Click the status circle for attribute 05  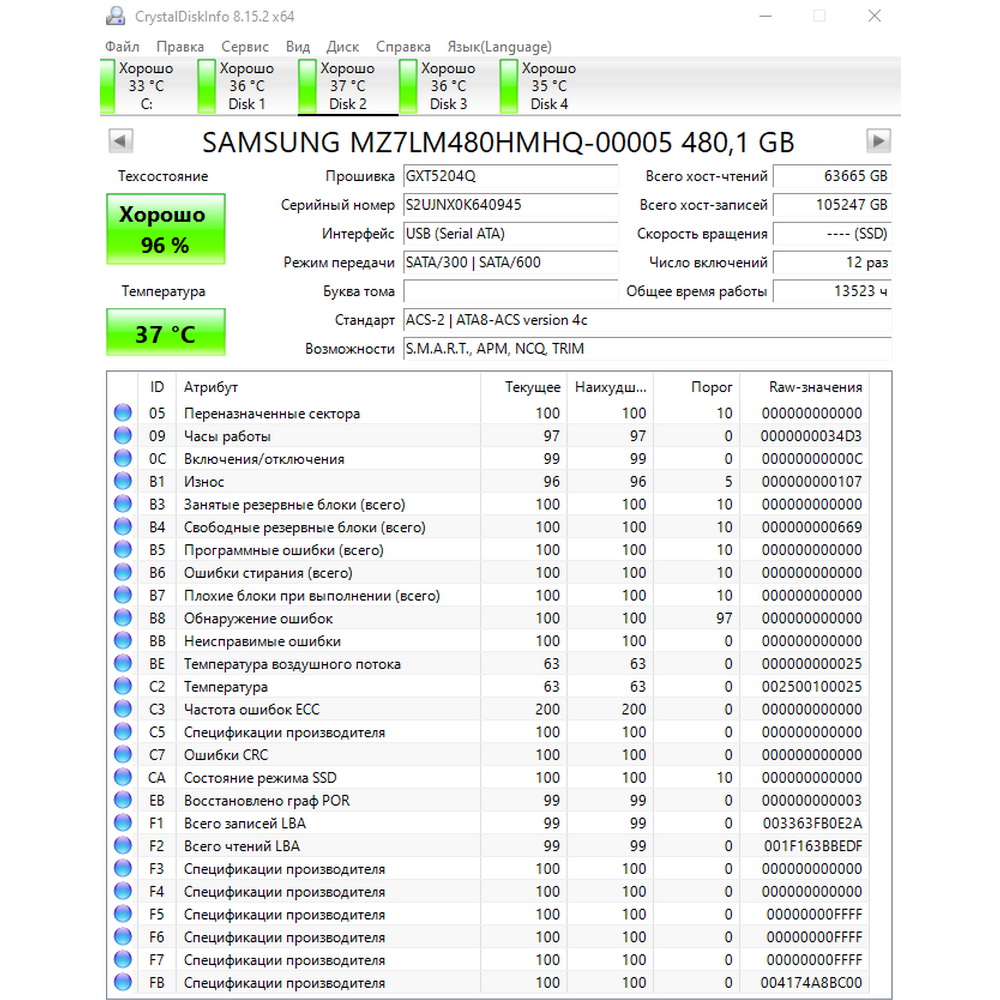(x=123, y=413)
